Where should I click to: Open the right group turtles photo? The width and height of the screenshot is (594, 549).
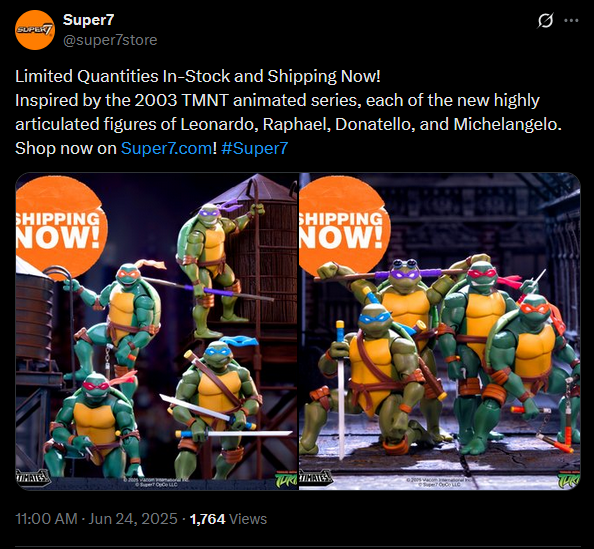[440, 331]
